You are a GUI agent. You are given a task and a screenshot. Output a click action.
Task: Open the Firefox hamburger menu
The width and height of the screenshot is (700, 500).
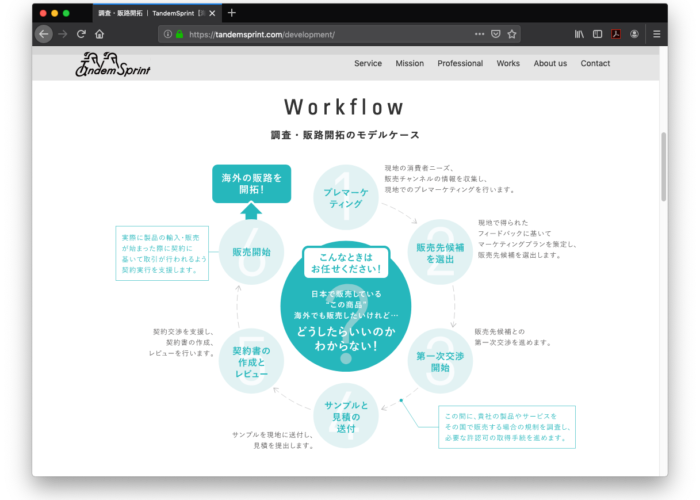pos(656,34)
